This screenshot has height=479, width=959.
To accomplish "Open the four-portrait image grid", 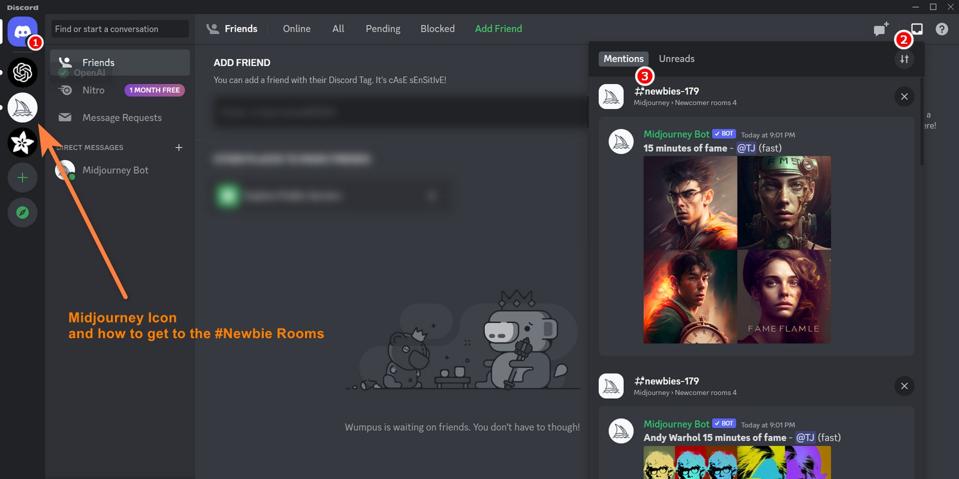I will click(x=737, y=250).
